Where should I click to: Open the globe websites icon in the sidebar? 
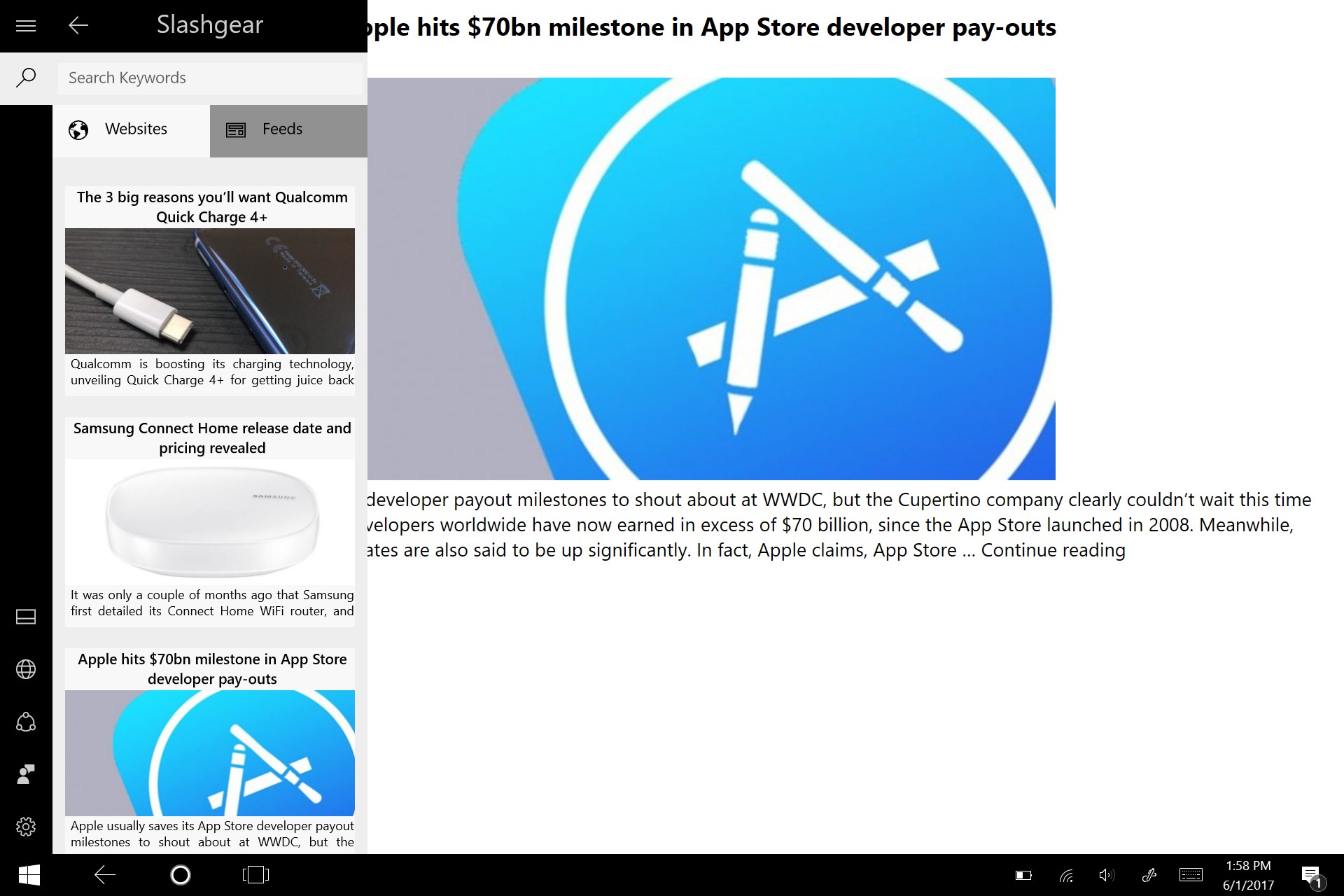(26, 669)
